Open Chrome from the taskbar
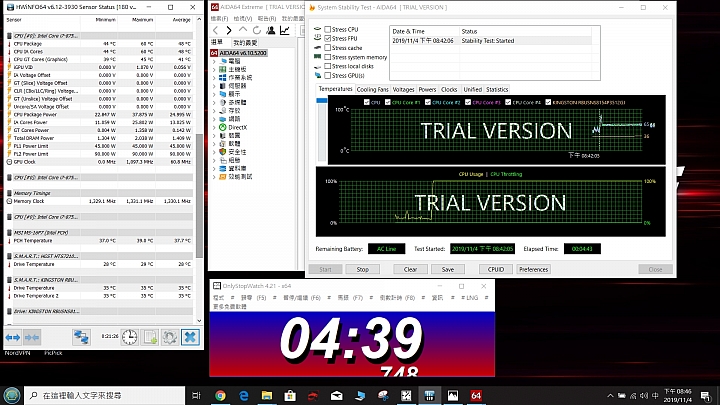720x405 pixels. [220, 395]
